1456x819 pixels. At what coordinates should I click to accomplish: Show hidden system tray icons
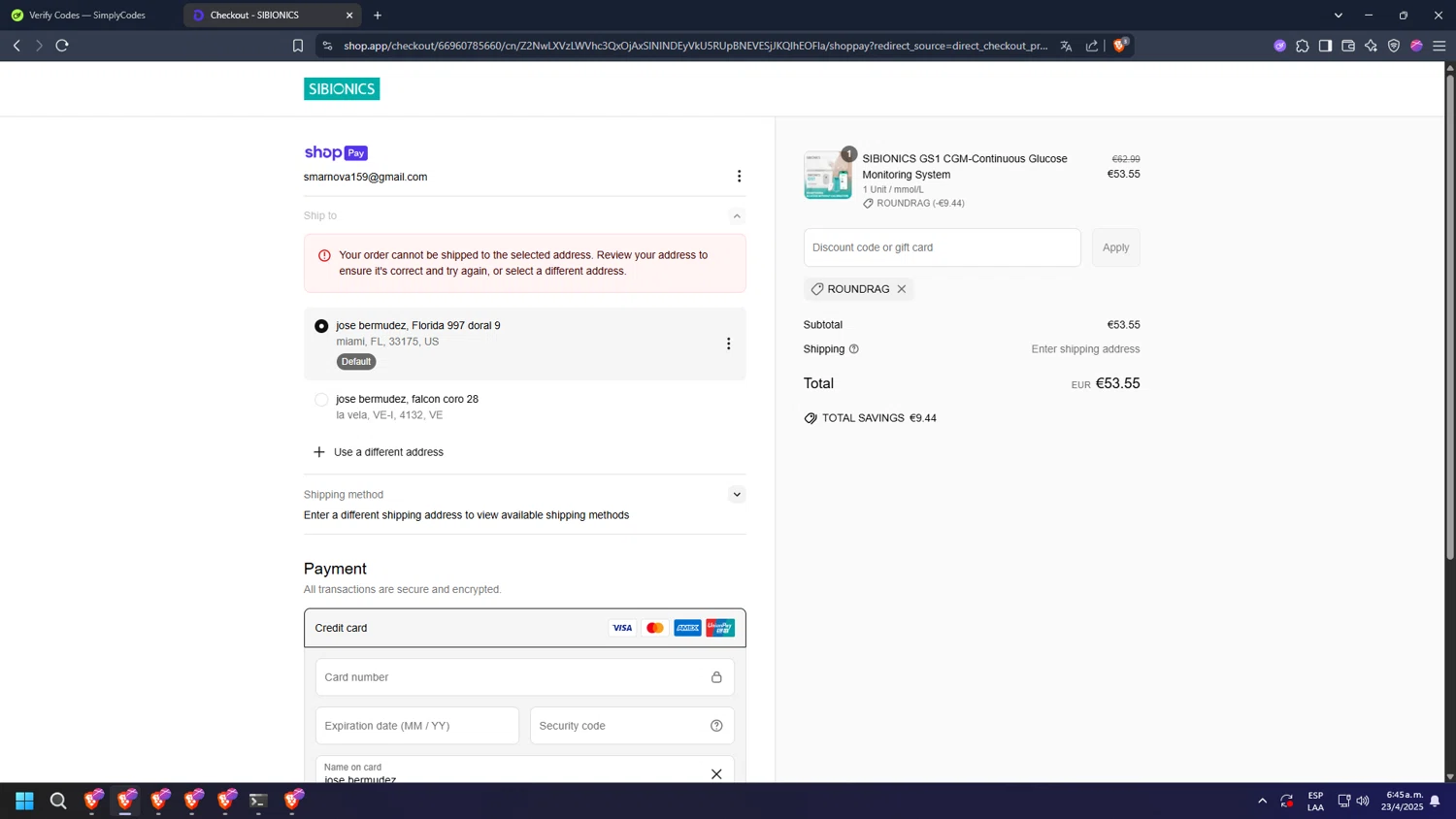click(x=1262, y=801)
